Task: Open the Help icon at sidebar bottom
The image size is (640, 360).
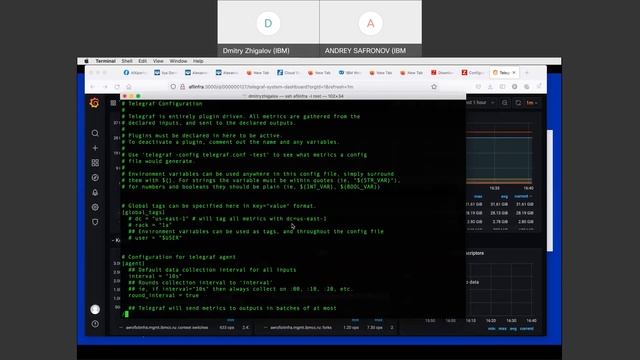Action: [95, 324]
